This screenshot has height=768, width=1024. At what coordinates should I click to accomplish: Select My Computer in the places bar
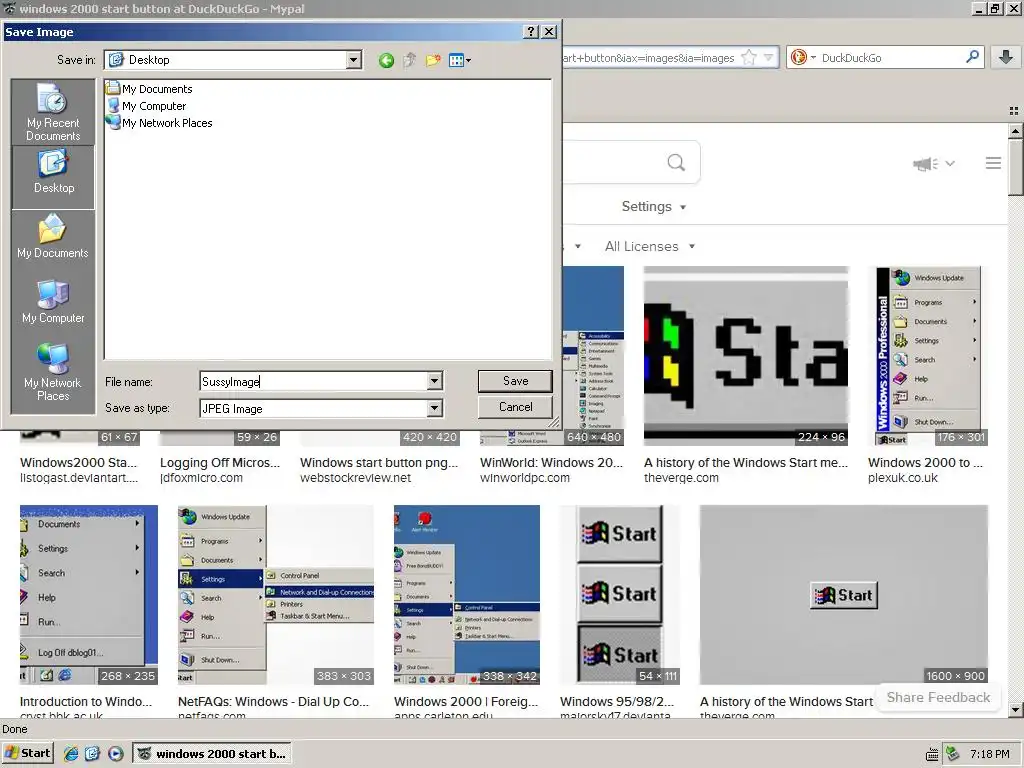53,302
